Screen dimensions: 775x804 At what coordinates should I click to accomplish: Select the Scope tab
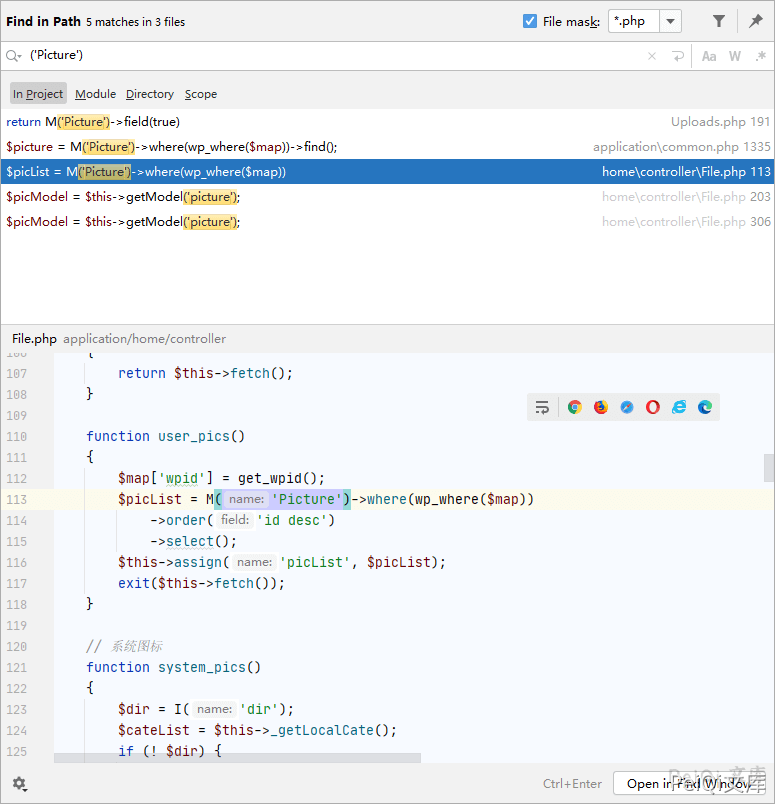[201, 94]
